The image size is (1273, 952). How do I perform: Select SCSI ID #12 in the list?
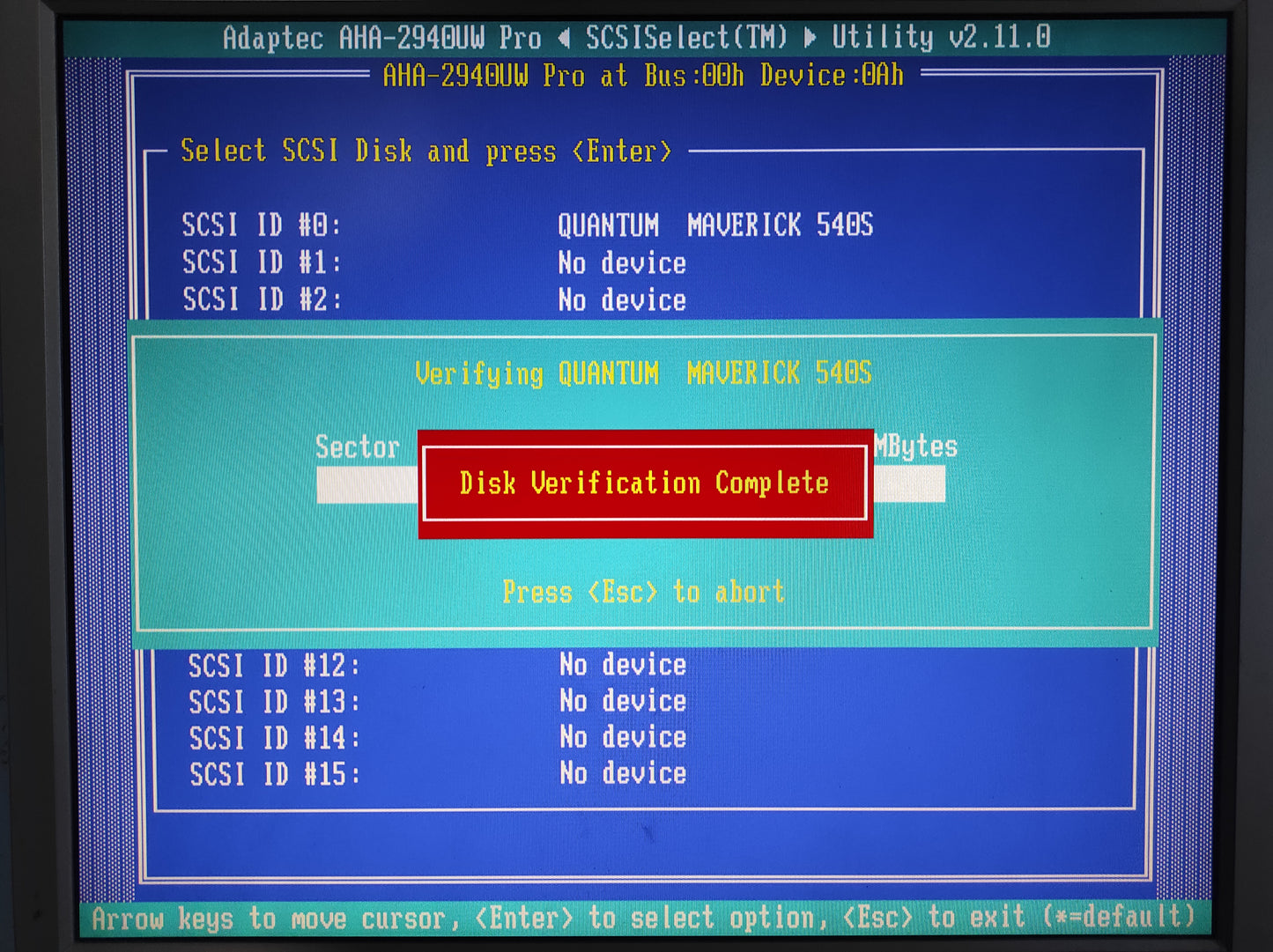pyautogui.click(x=274, y=666)
